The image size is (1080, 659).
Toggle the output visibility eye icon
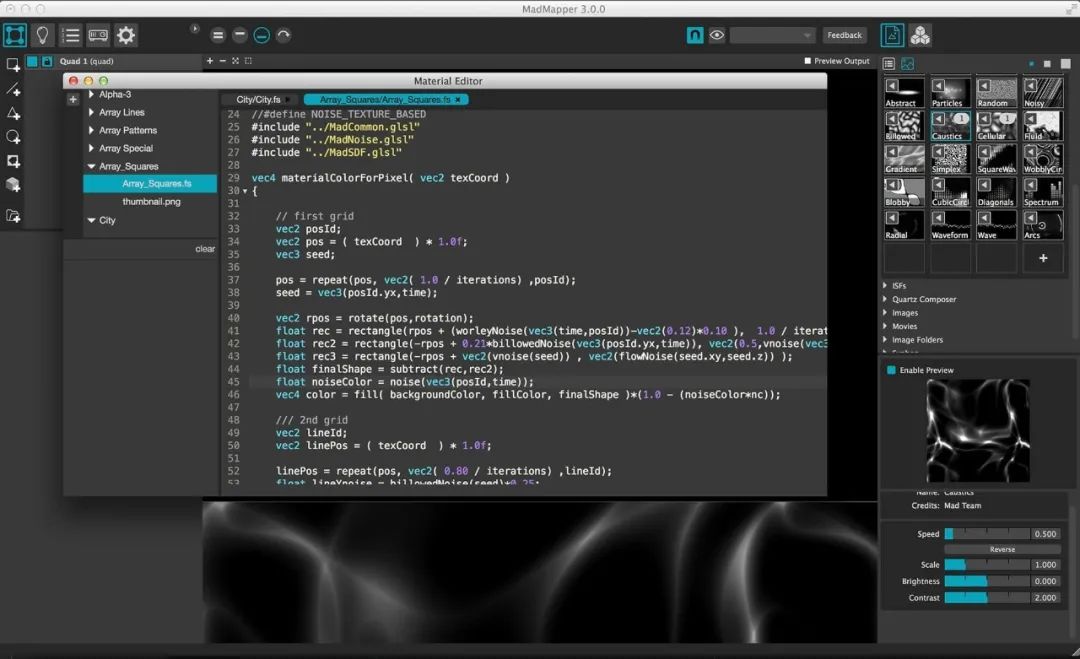[x=717, y=34]
